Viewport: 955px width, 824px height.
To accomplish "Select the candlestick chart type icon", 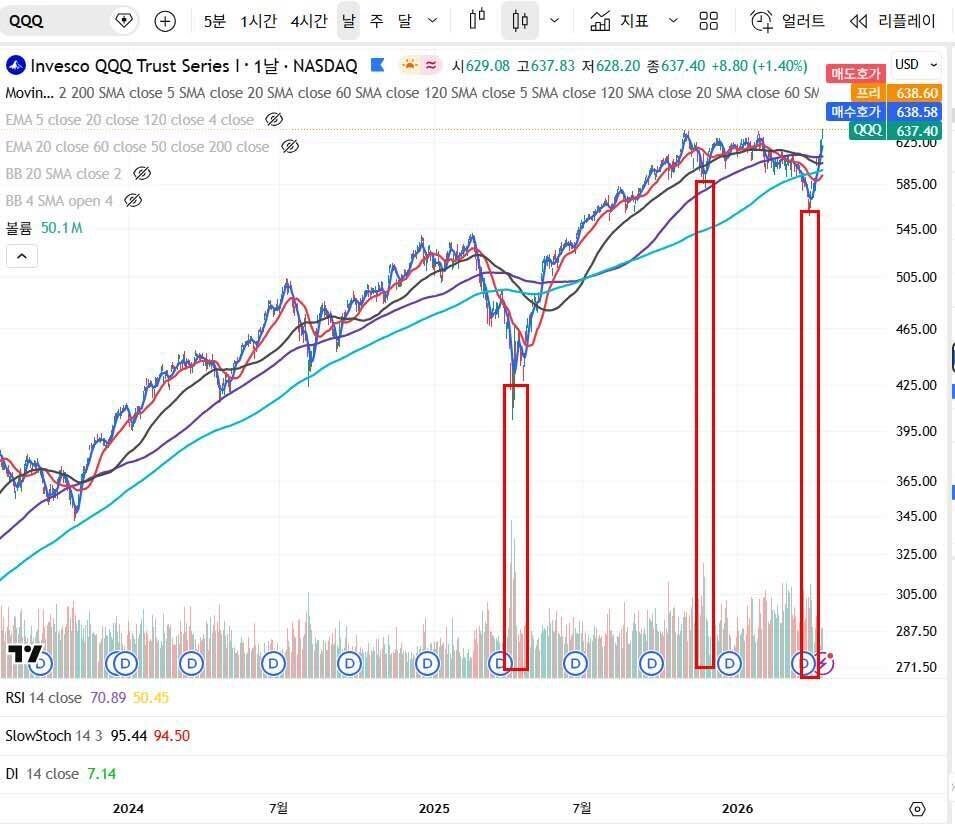I will coord(519,21).
